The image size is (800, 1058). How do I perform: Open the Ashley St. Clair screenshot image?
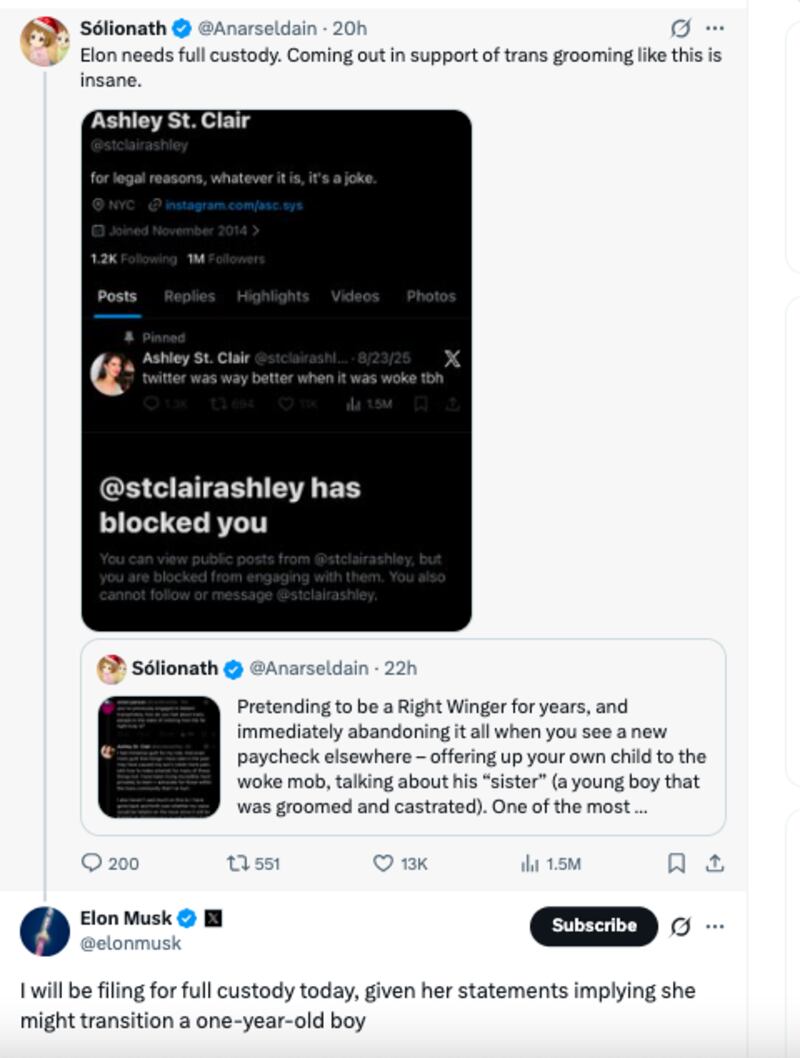(x=276, y=370)
